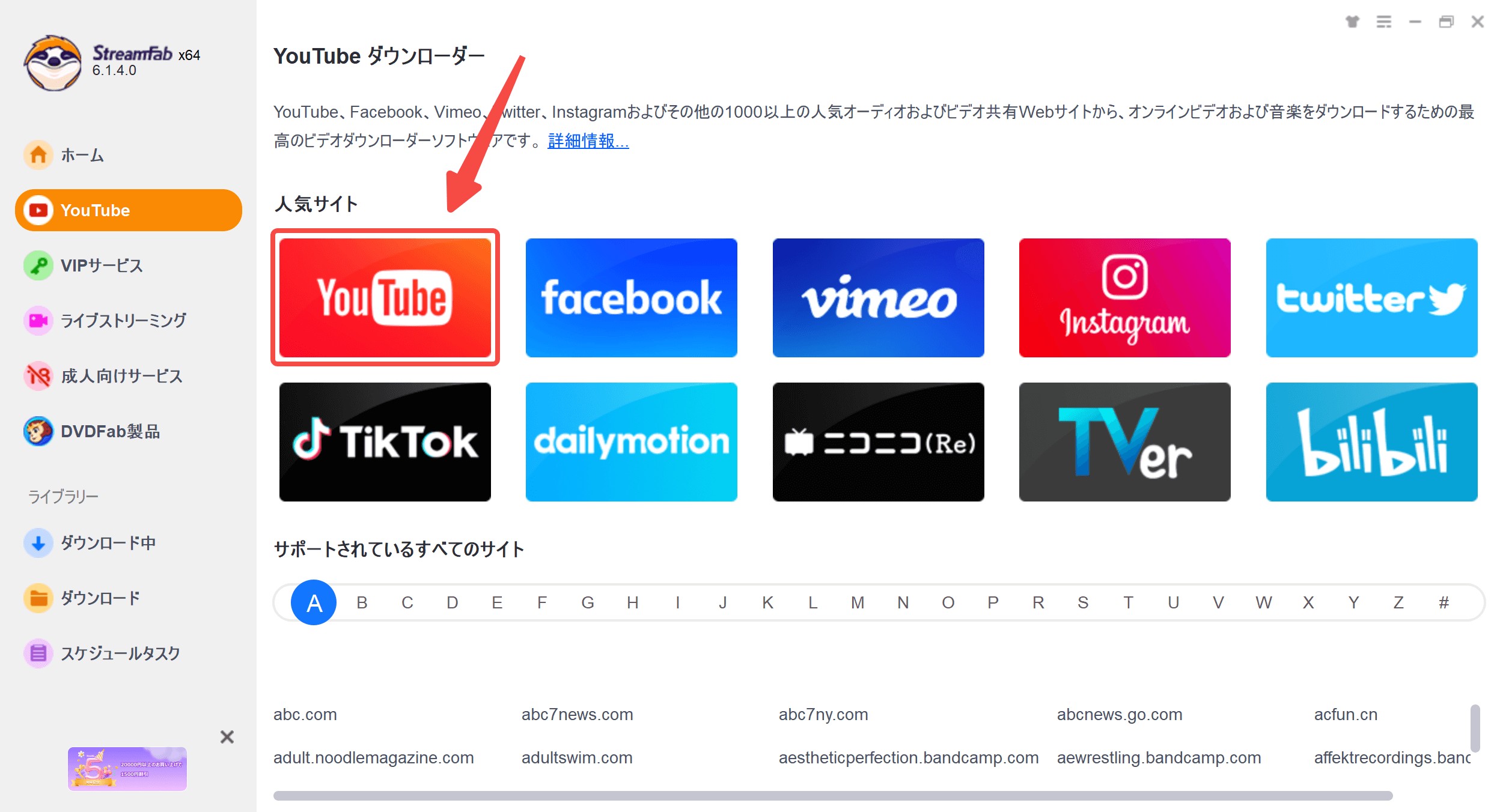
Task: Open the Twitter site tile
Action: (x=1372, y=297)
